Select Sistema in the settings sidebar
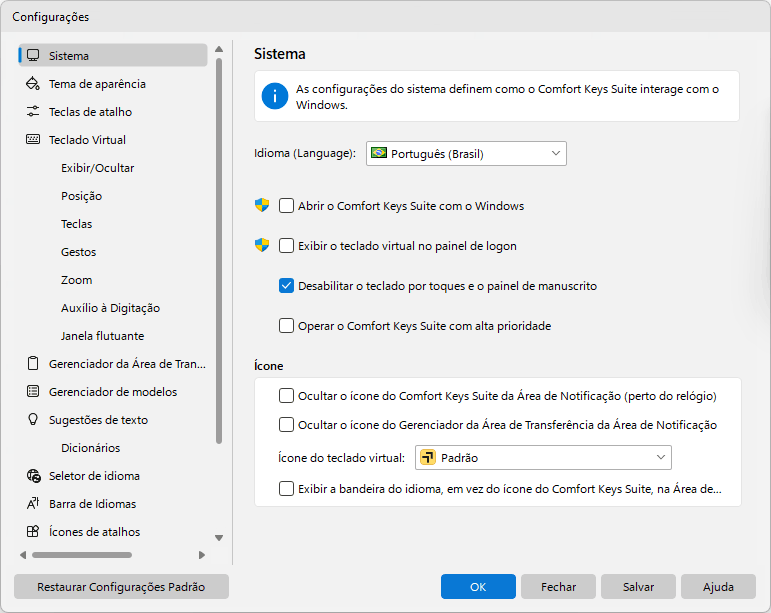Image resolution: width=771 pixels, height=613 pixels. pyautogui.click(x=113, y=55)
